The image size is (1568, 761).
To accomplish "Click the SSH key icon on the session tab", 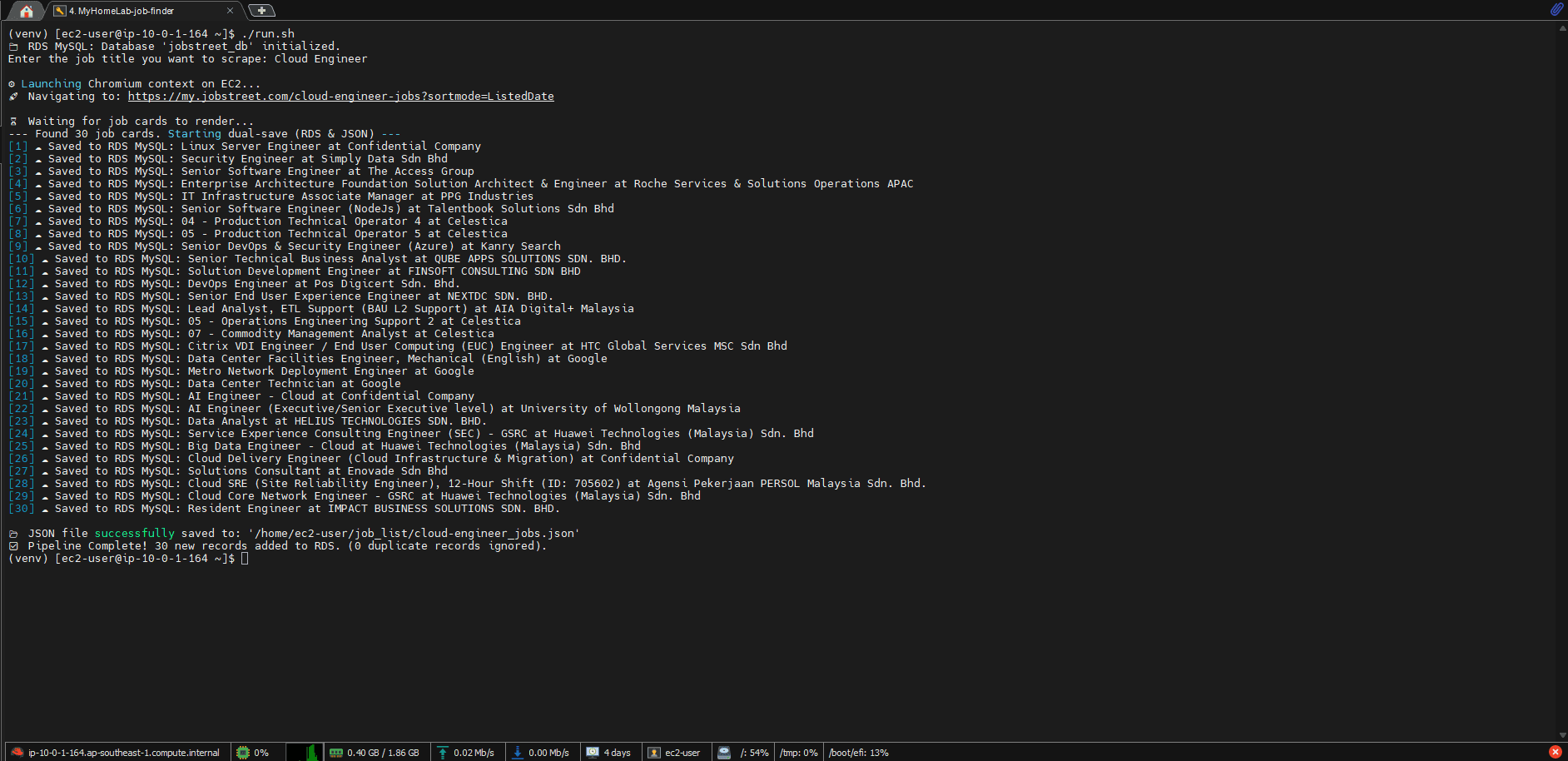I will [x=60, y=11].
